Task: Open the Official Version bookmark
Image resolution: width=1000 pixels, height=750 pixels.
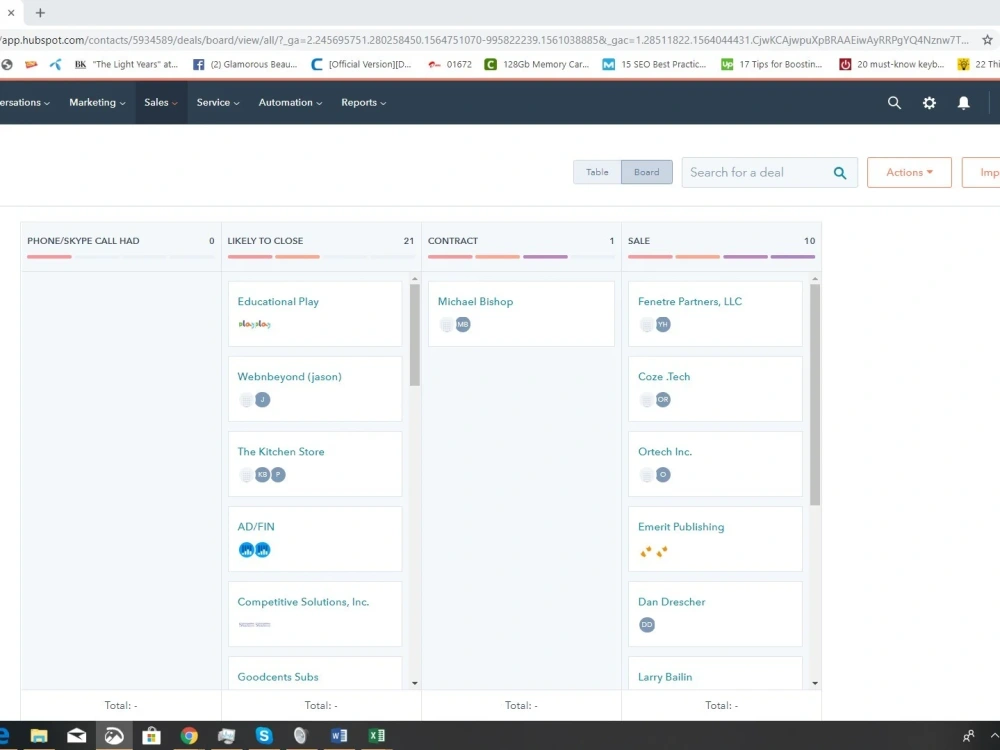Action: [x=361, y=64]
